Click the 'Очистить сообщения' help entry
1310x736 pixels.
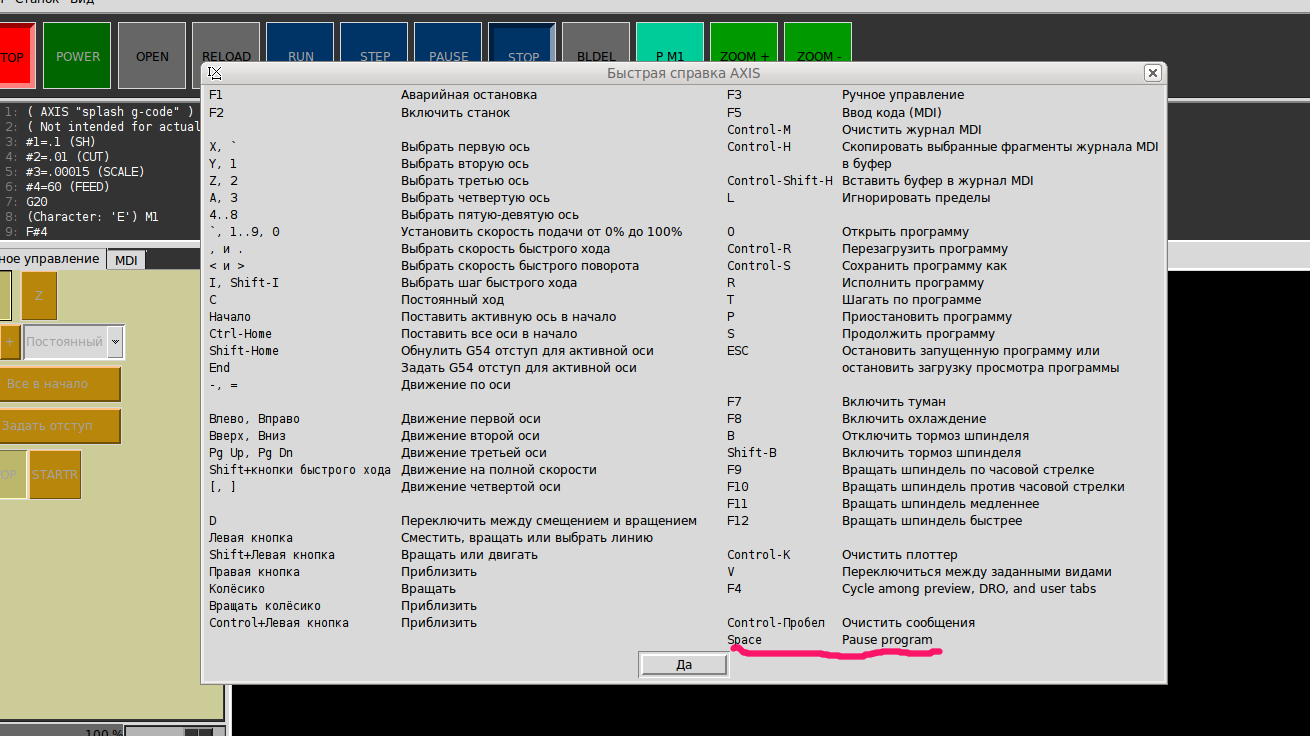point(908,623)
